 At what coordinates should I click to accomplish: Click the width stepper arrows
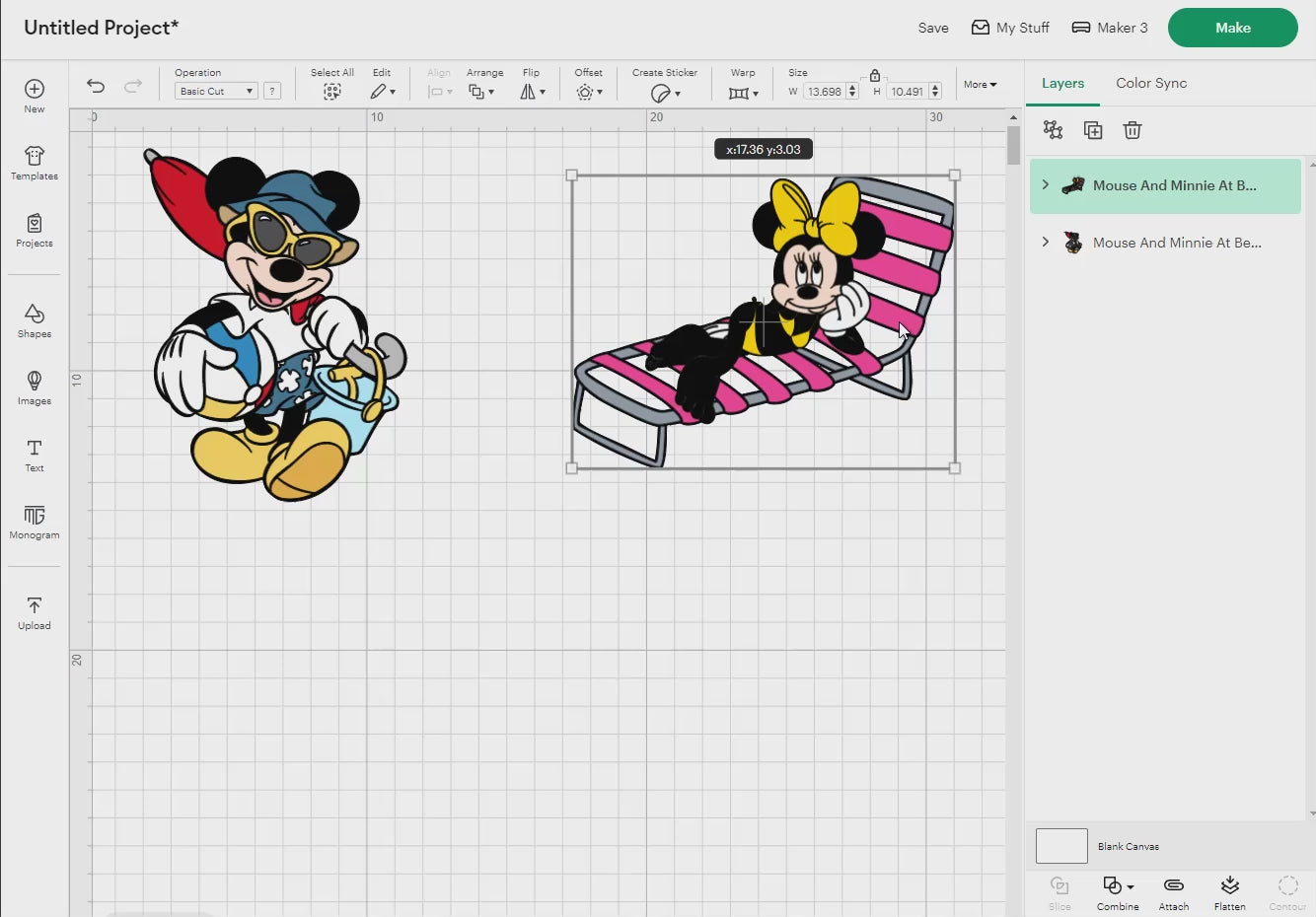[852, 92]
